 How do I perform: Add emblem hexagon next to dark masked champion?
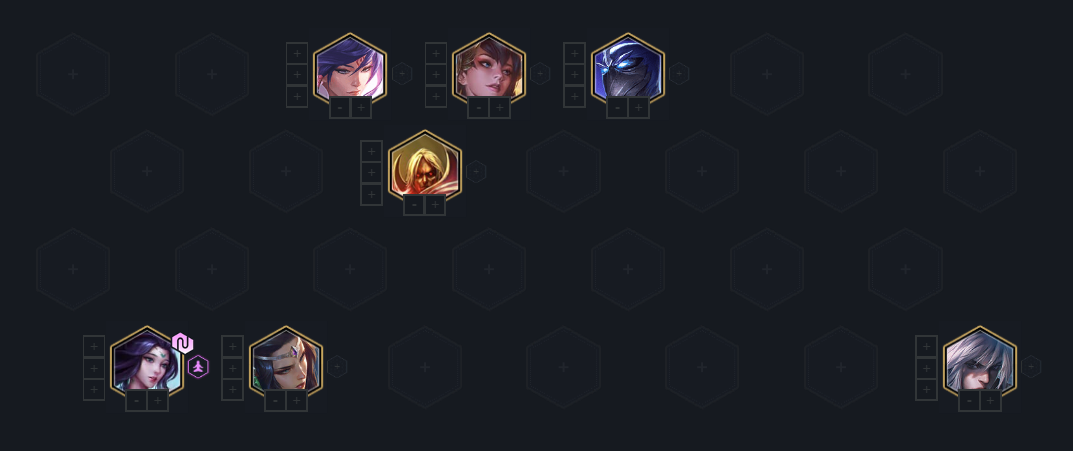tap(679, 73)
